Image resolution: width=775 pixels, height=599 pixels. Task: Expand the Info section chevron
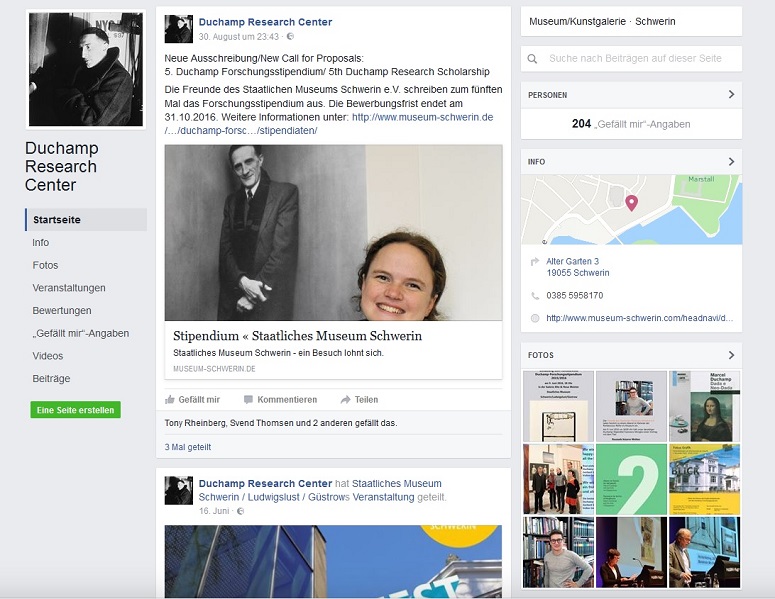tap(732, 162)
